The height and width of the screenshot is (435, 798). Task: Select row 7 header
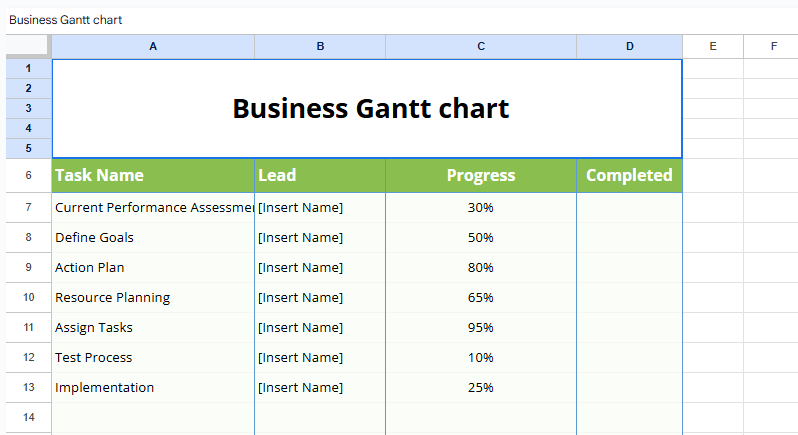(28, 208)
